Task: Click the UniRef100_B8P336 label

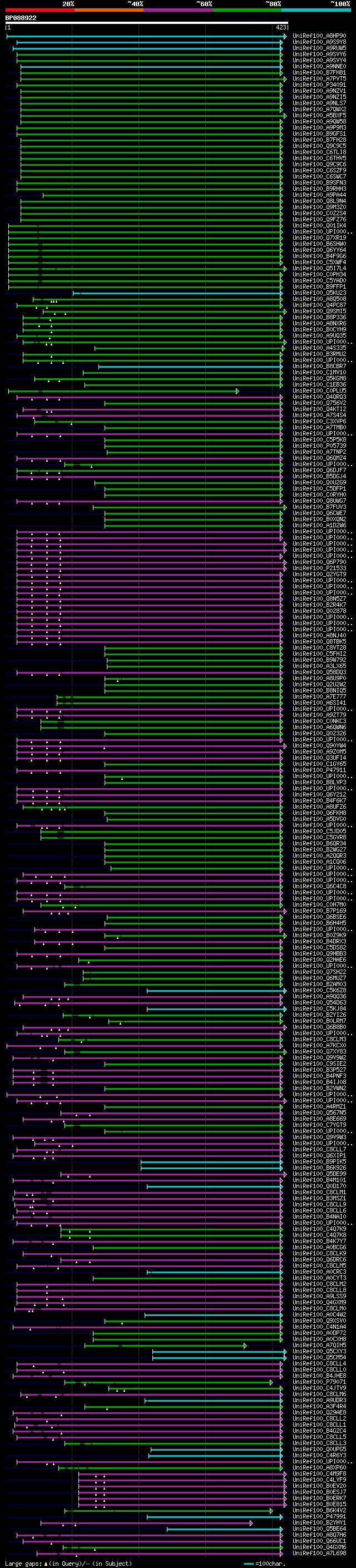Action: [319, 317]
